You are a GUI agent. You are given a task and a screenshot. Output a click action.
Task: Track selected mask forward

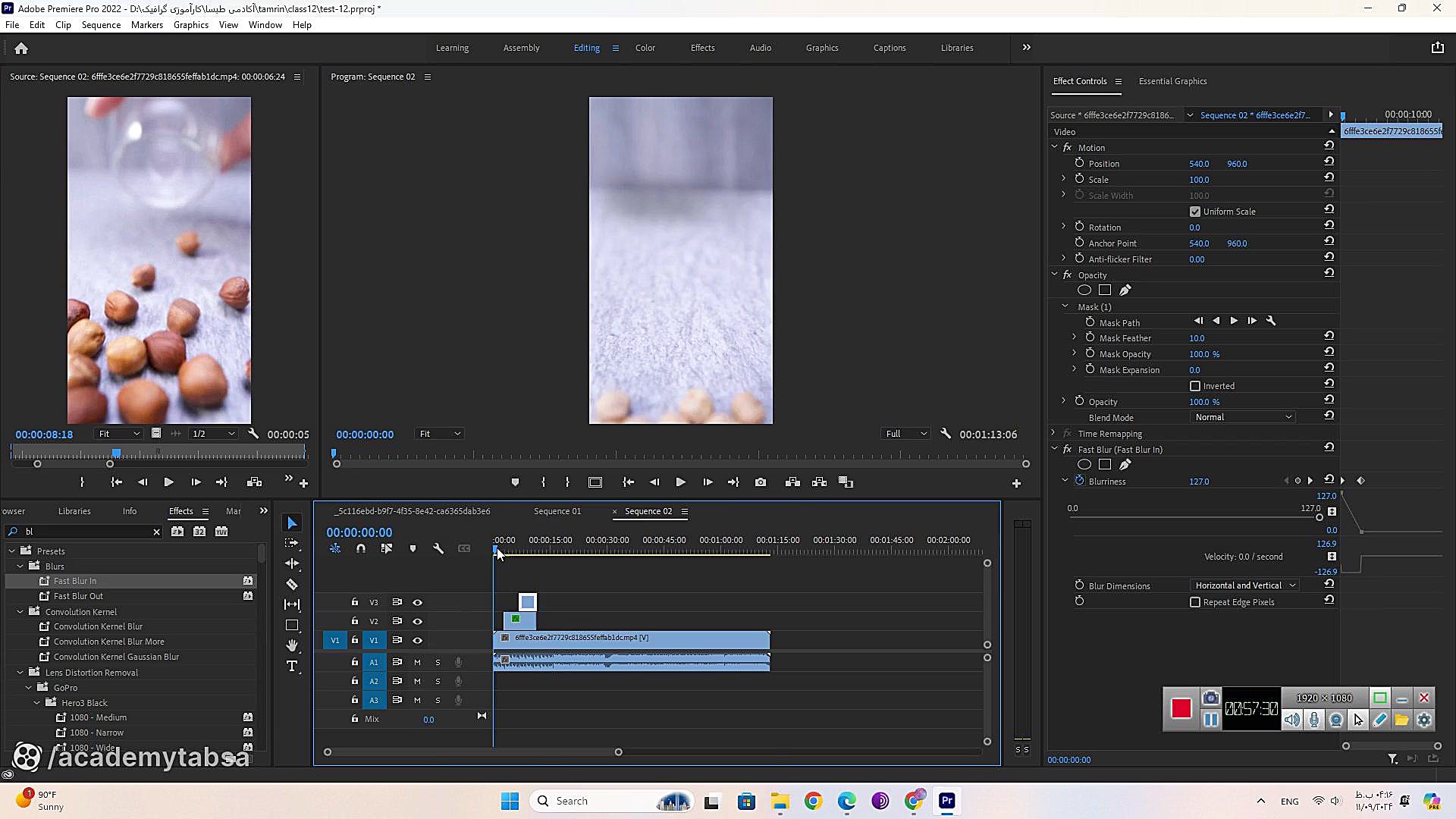(x=1234, y=321)
